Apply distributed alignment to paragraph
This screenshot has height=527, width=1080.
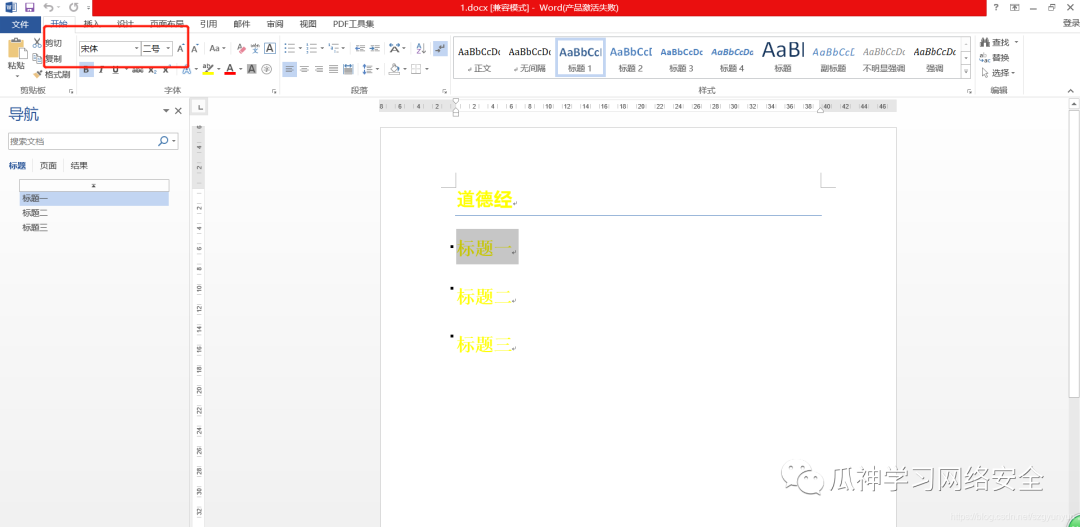click(x=348, y=69)
